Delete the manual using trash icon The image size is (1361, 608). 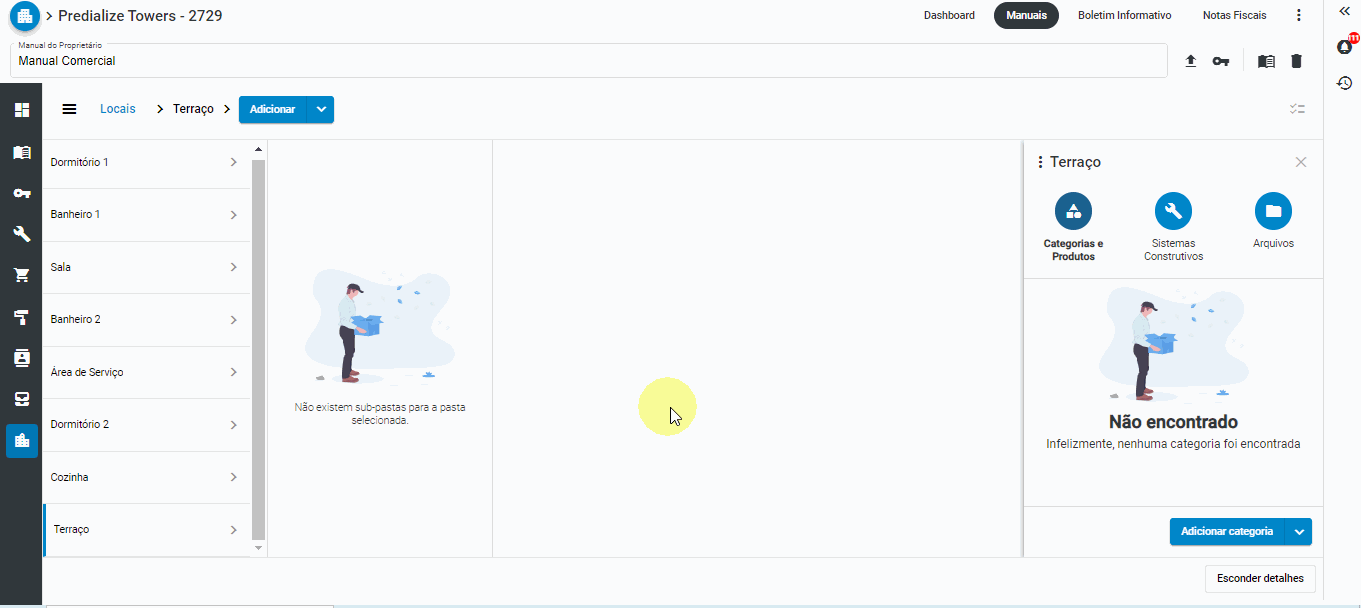pyautogui.click(x=1296, y=61)
